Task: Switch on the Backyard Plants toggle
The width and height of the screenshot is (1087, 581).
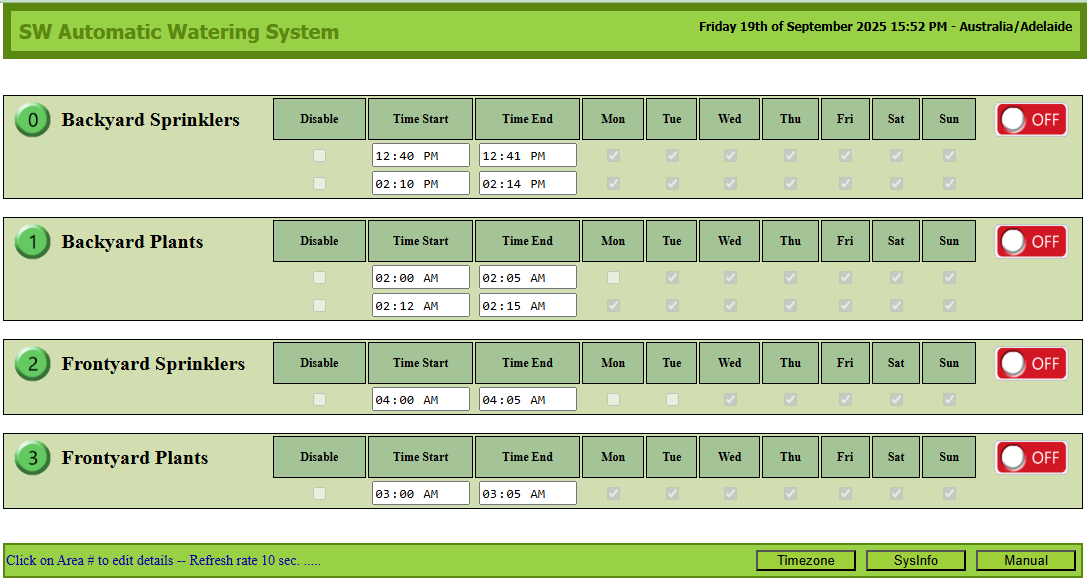Action: tap(1030, 242)
